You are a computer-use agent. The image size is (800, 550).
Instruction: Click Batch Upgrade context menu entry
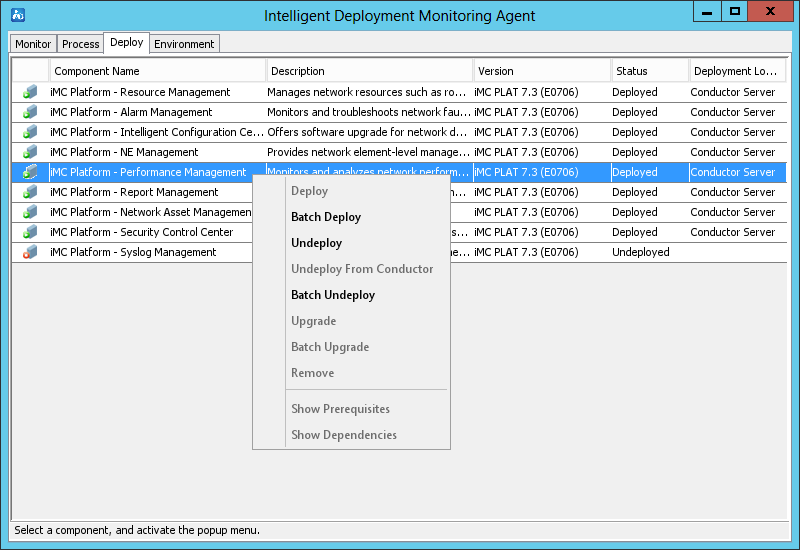tap(330, 347)
